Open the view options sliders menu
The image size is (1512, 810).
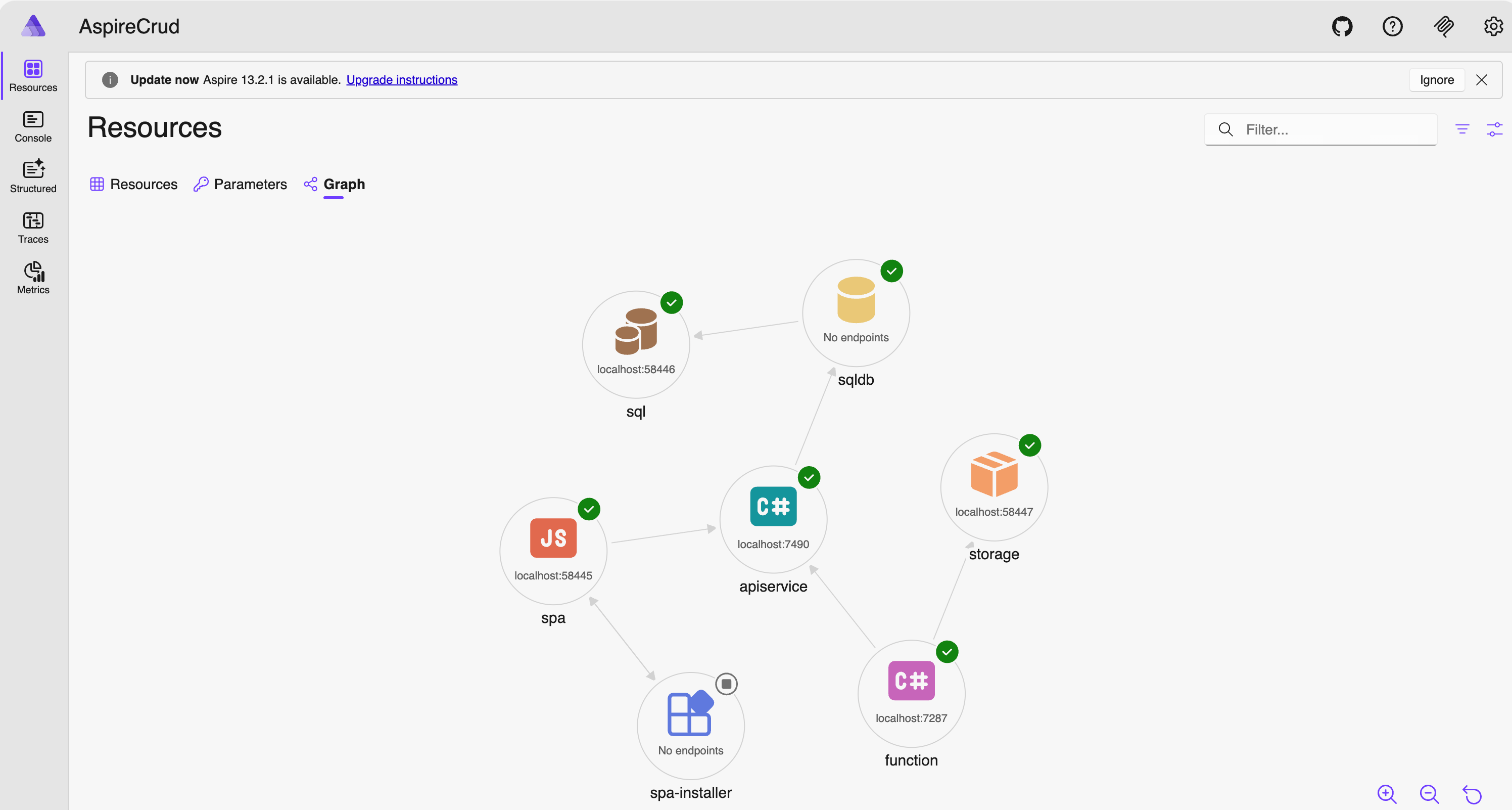[x=1494, y=129]
